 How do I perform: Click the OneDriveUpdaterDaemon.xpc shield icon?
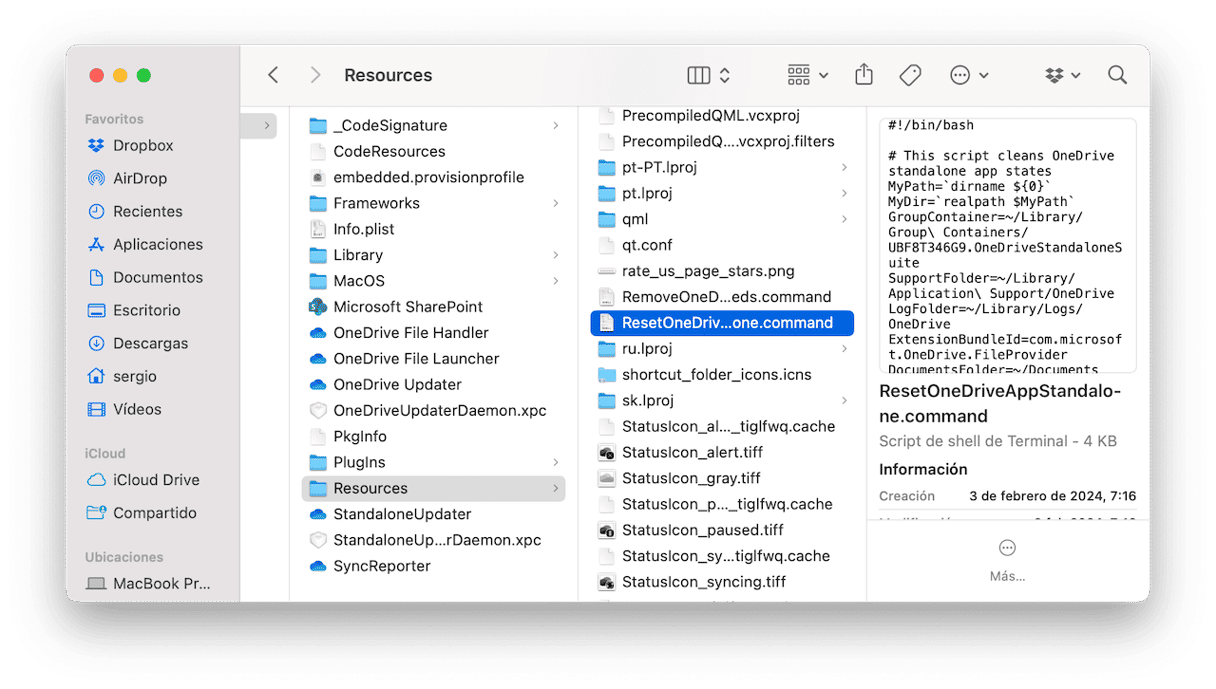click(318, 410)
